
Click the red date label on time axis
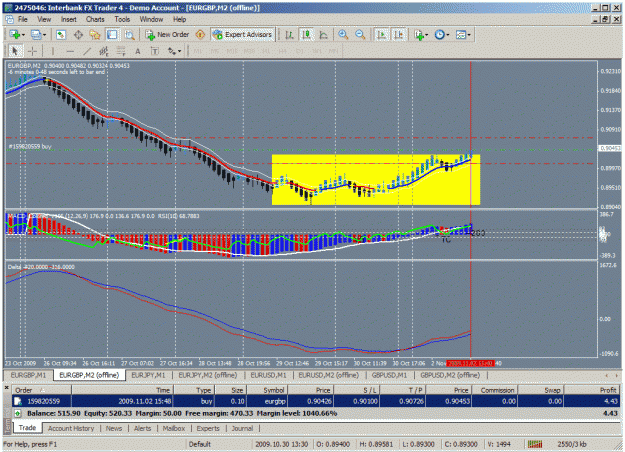[470, 363]
